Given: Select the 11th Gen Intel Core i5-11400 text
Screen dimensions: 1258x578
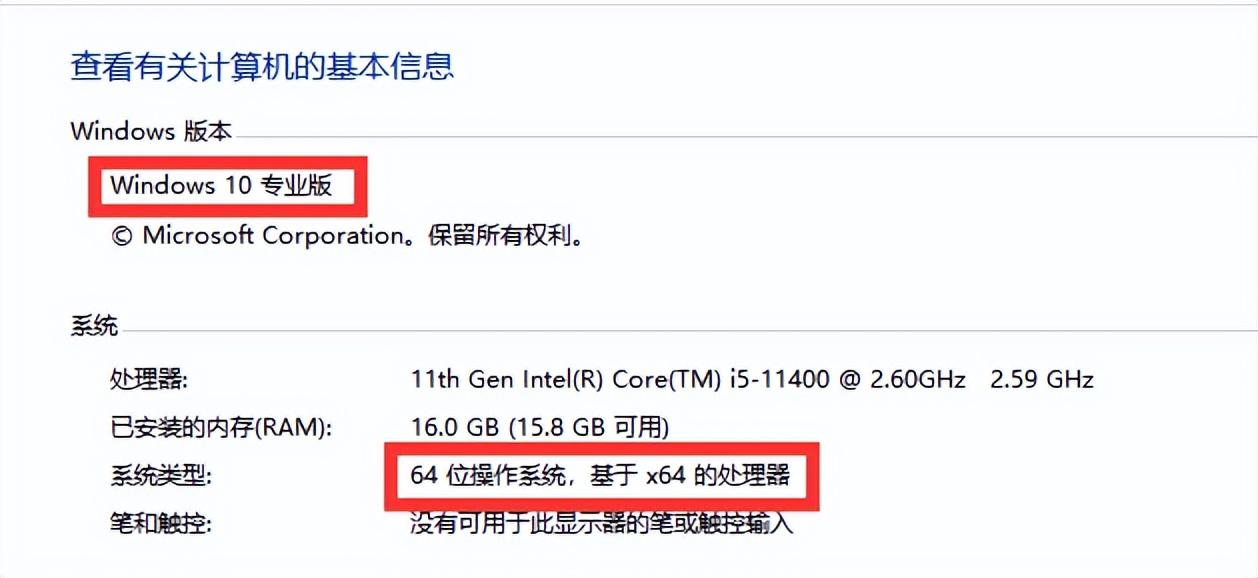Looking at the screenshot, I should [x=688, y=380].
